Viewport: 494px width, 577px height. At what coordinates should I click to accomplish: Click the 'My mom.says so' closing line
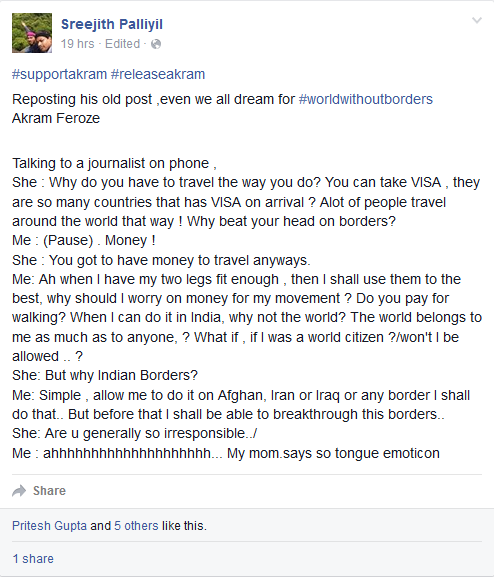pos(226,453)
